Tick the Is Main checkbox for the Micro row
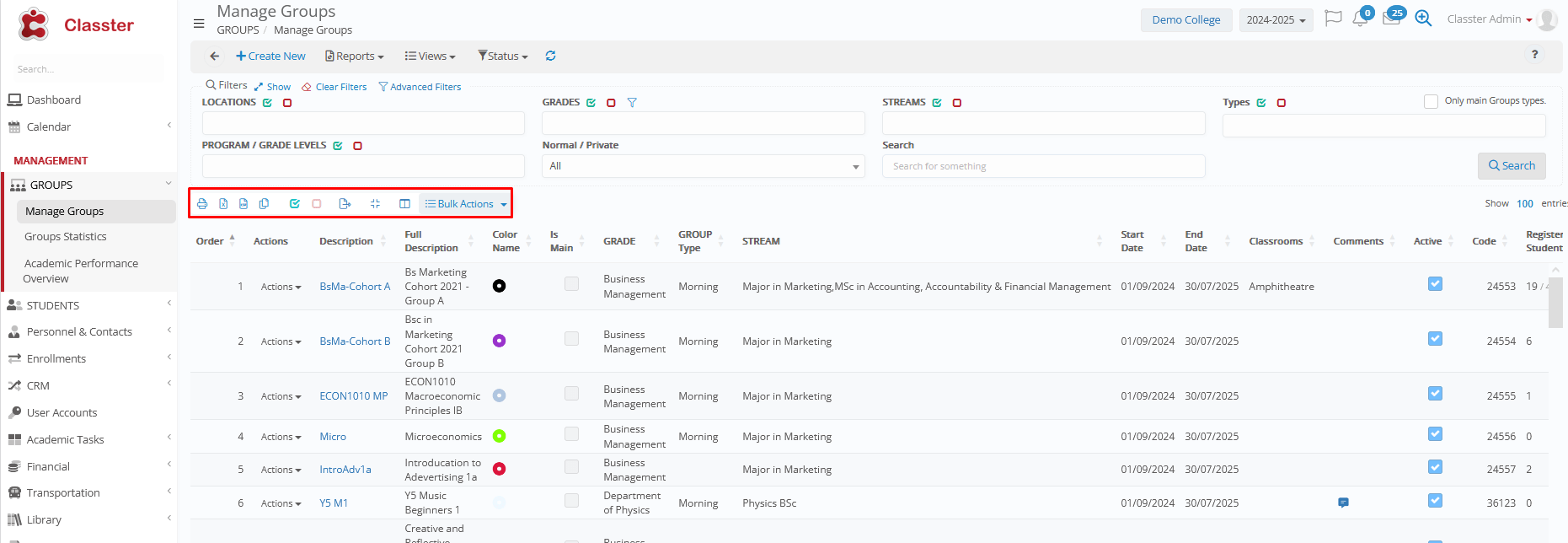Viewport: 1568px width, 543px height. [571, 434]
